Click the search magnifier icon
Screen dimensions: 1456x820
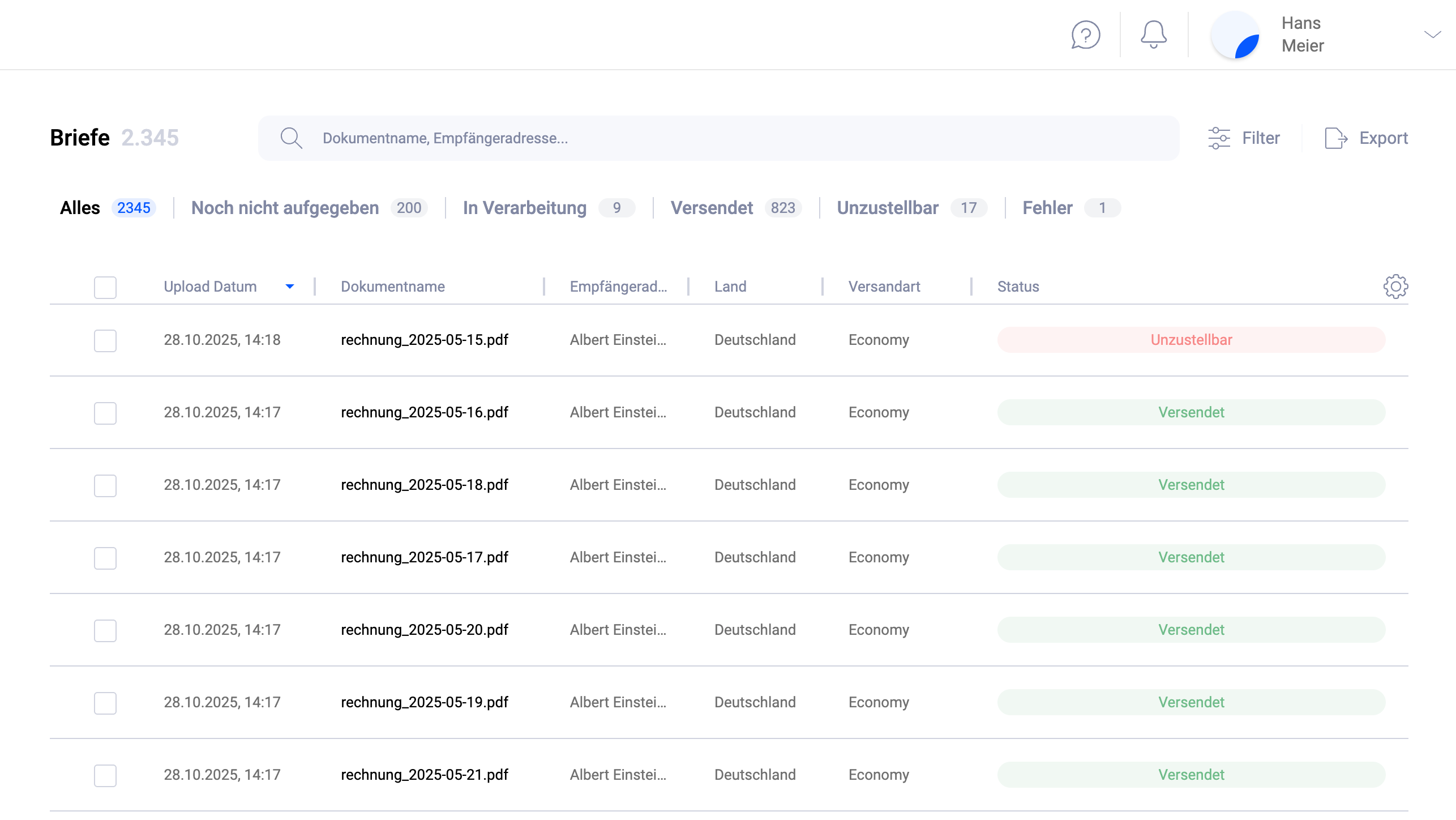(291, 137)
